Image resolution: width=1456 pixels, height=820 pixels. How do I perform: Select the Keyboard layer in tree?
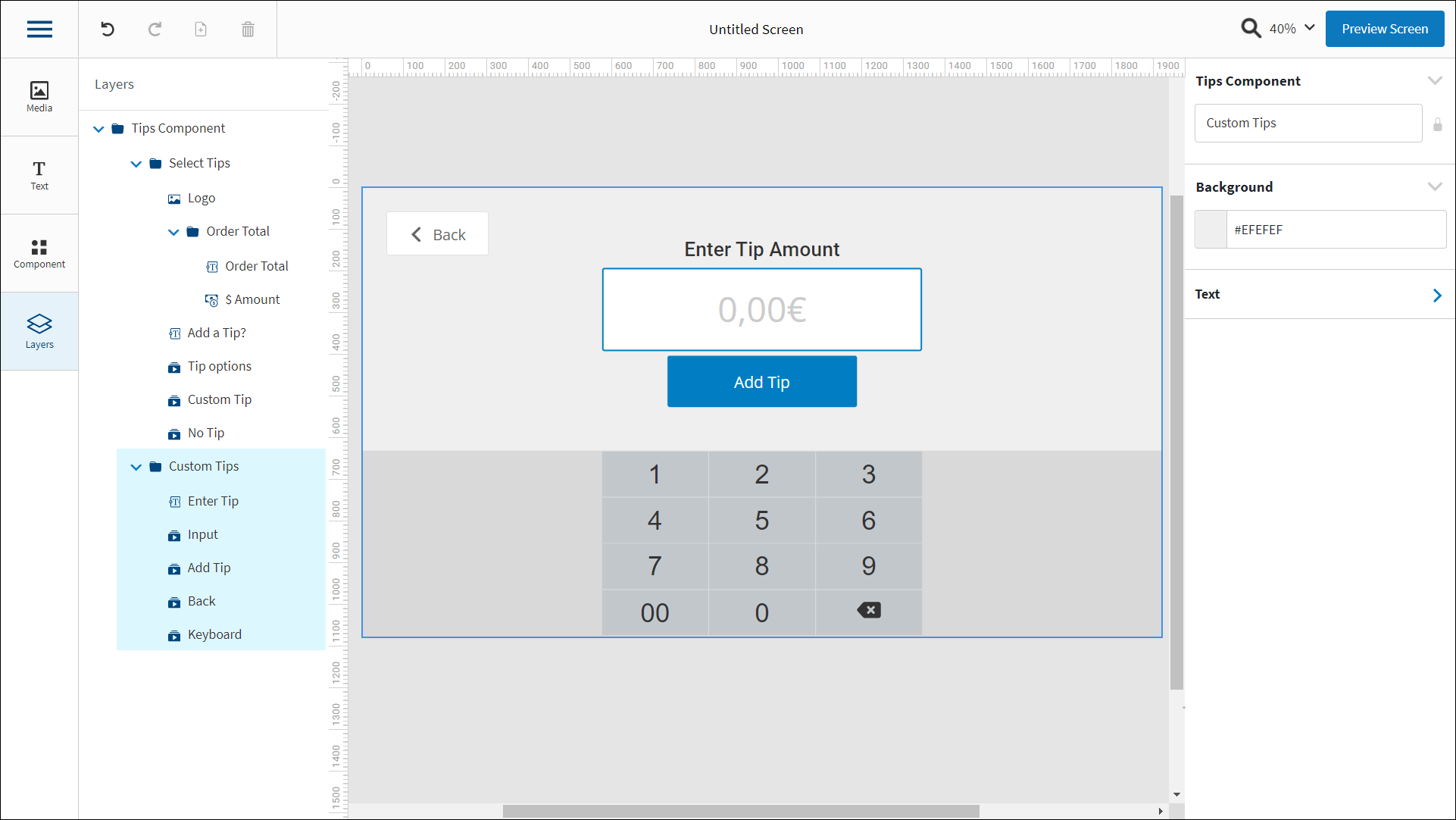(x=214, y=634)
